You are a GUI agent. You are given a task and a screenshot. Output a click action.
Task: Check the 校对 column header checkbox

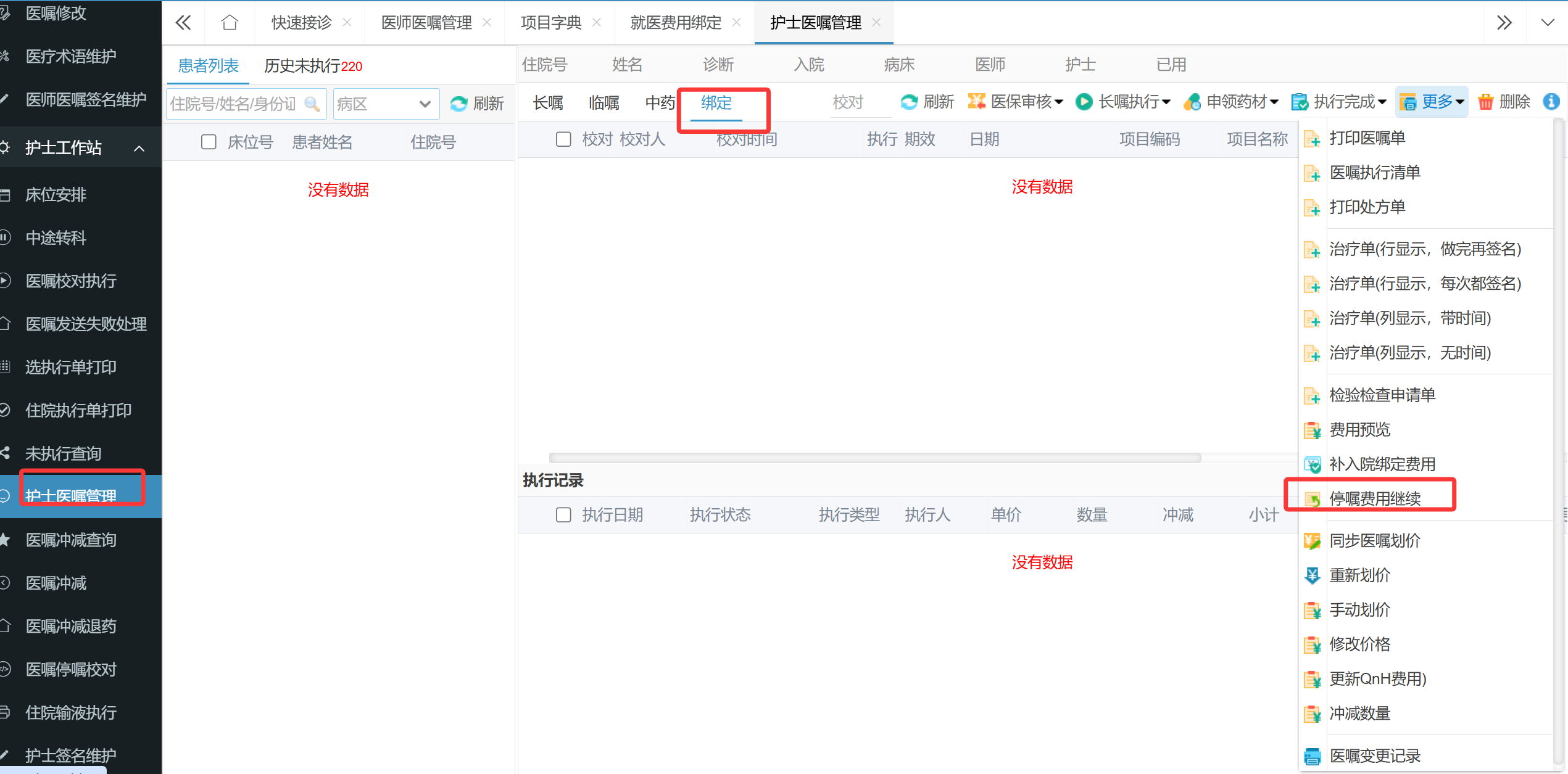563,139
